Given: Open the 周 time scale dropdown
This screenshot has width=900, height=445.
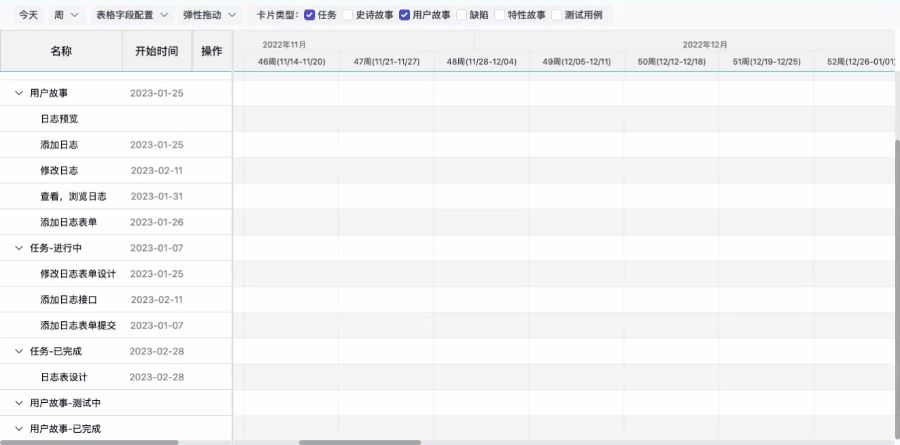Looking at the screenshot, I should pos(66,15).
